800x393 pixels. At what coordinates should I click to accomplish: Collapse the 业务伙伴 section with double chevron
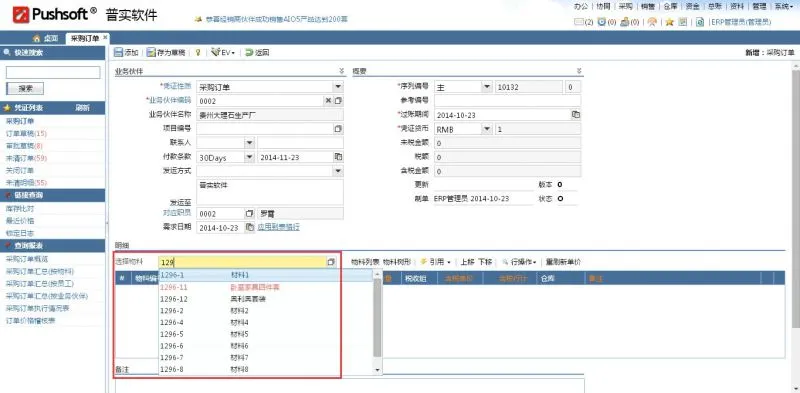[341, 71]
